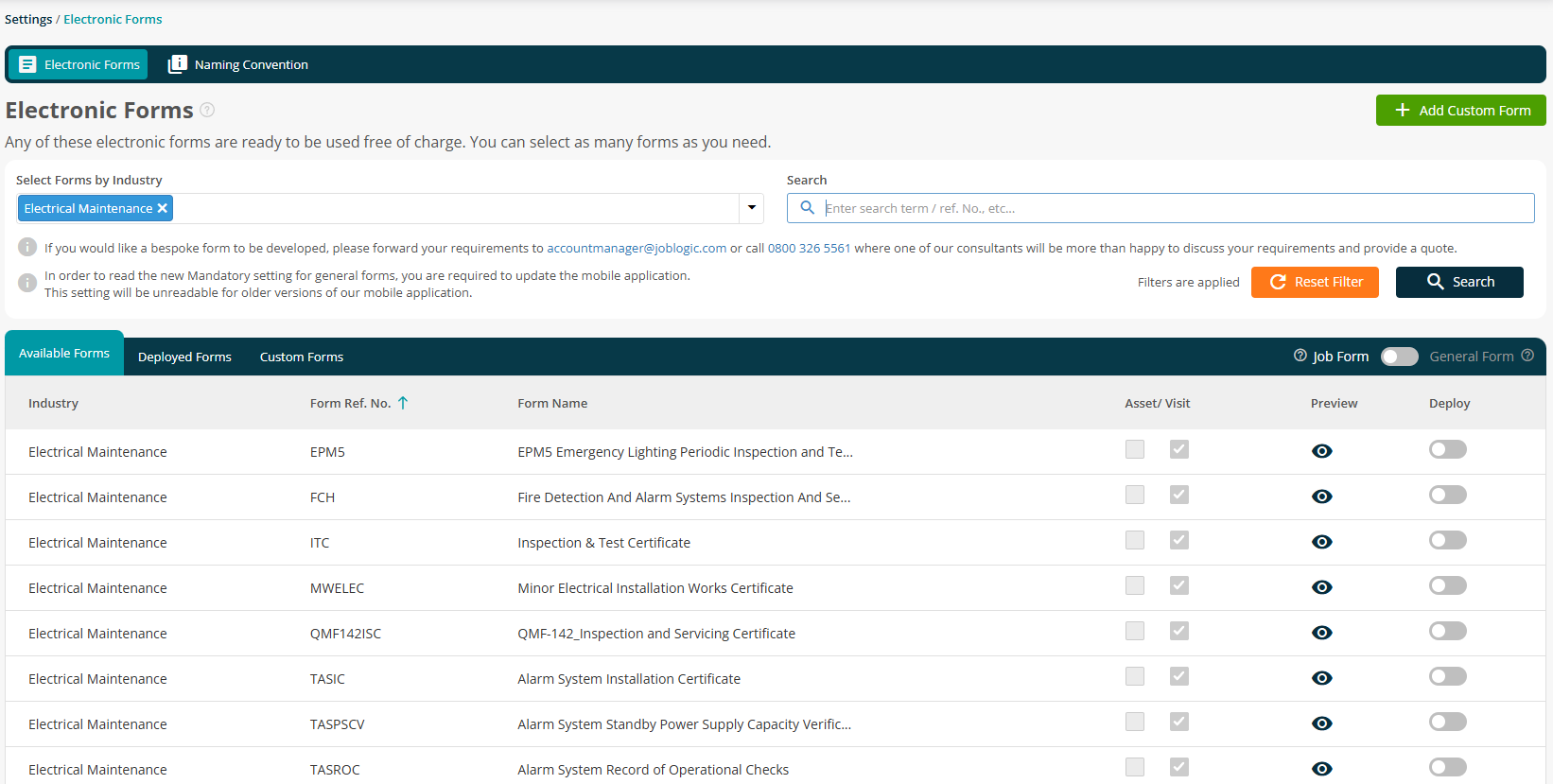Image resolution: width=1553 pixels, height=784 pixels.
Task: Deploy the TASIC form toggle
Action: tap(1448, 676)
